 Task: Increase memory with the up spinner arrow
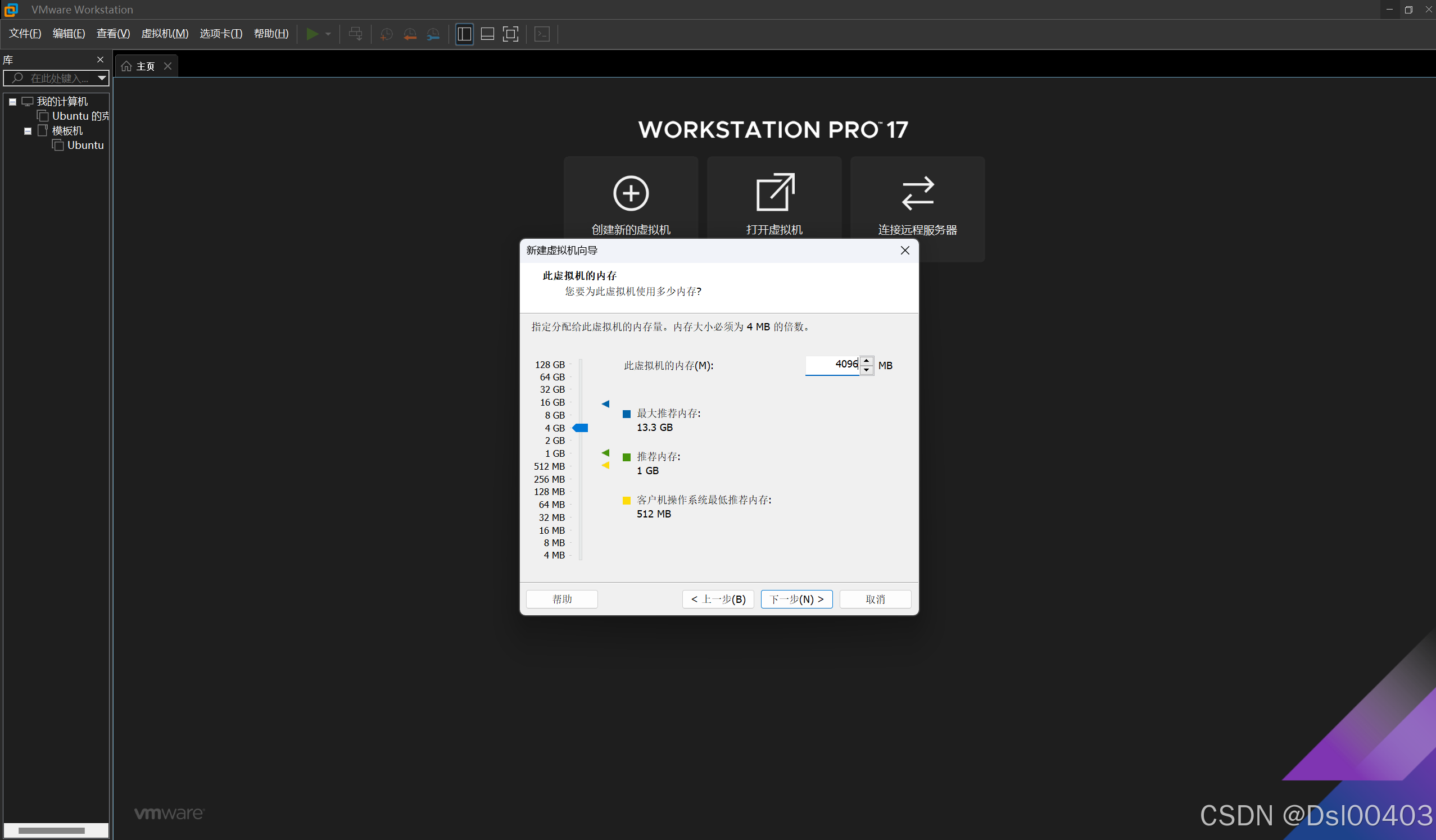[x=867, y=361]
